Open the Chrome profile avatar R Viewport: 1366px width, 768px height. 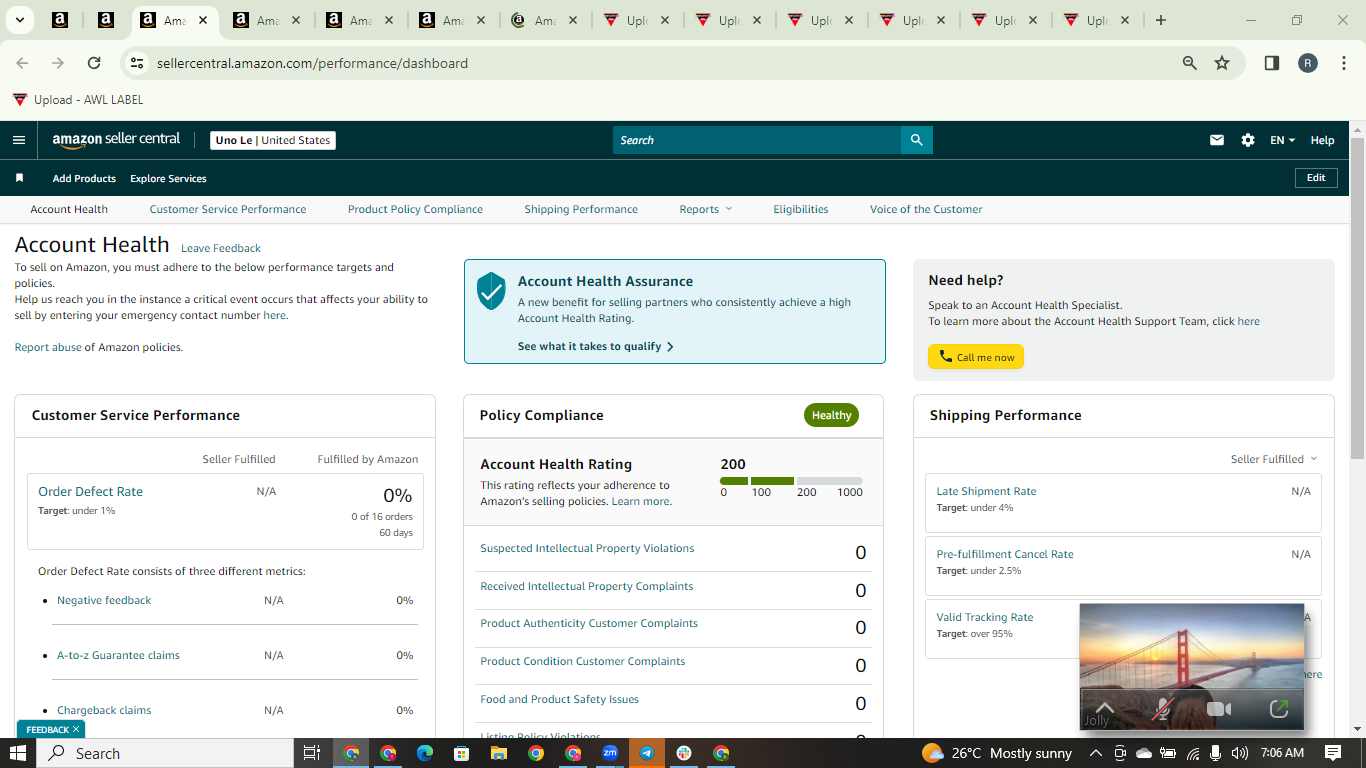pos(1308,63)
